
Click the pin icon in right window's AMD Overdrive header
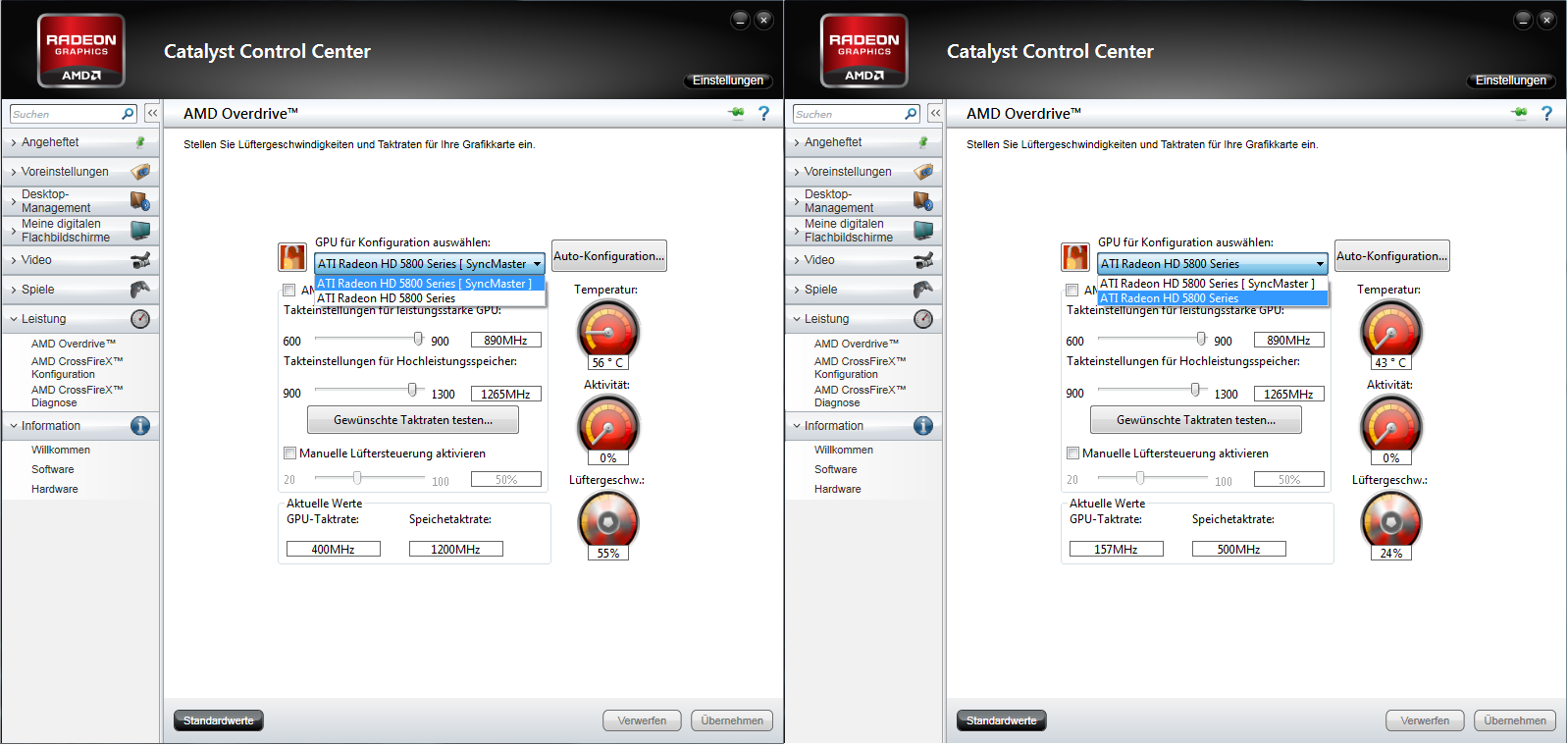point(1519,113)
